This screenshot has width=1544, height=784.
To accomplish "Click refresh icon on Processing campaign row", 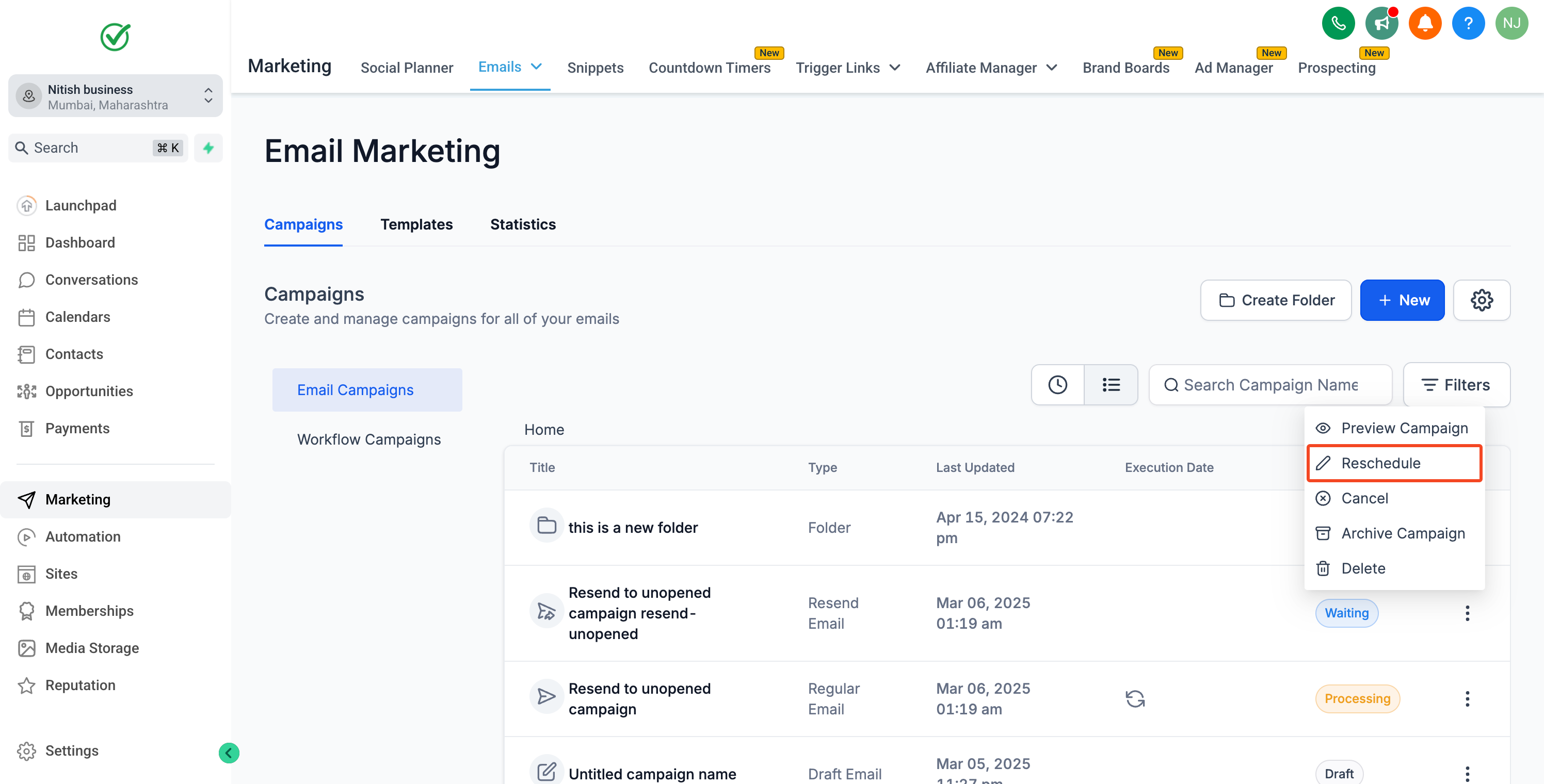I will 1135,698.
